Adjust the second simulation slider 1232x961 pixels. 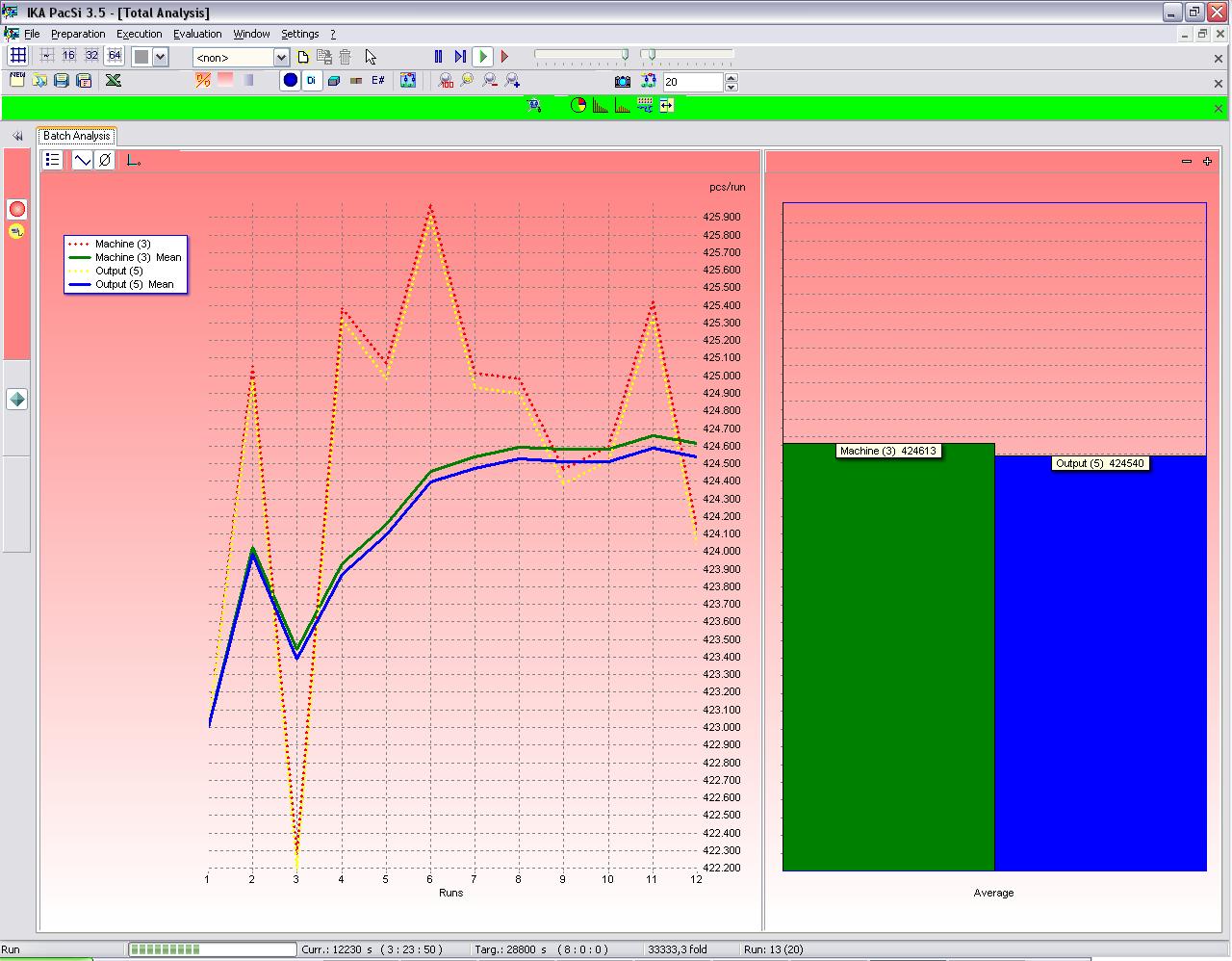pyautogui.click(x=687, y=56)
